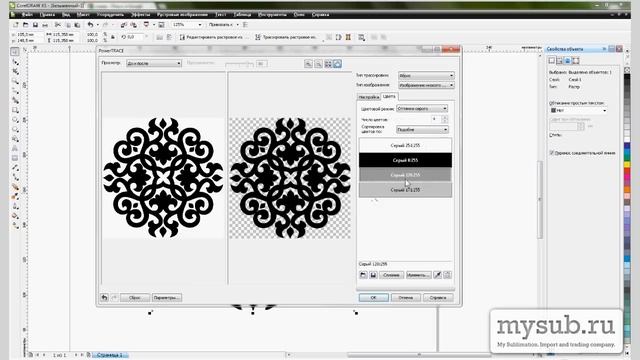The width and height of the screenshot is (640, 360).
Task: Open the image type dropdown
Action: tap(426, 85)
